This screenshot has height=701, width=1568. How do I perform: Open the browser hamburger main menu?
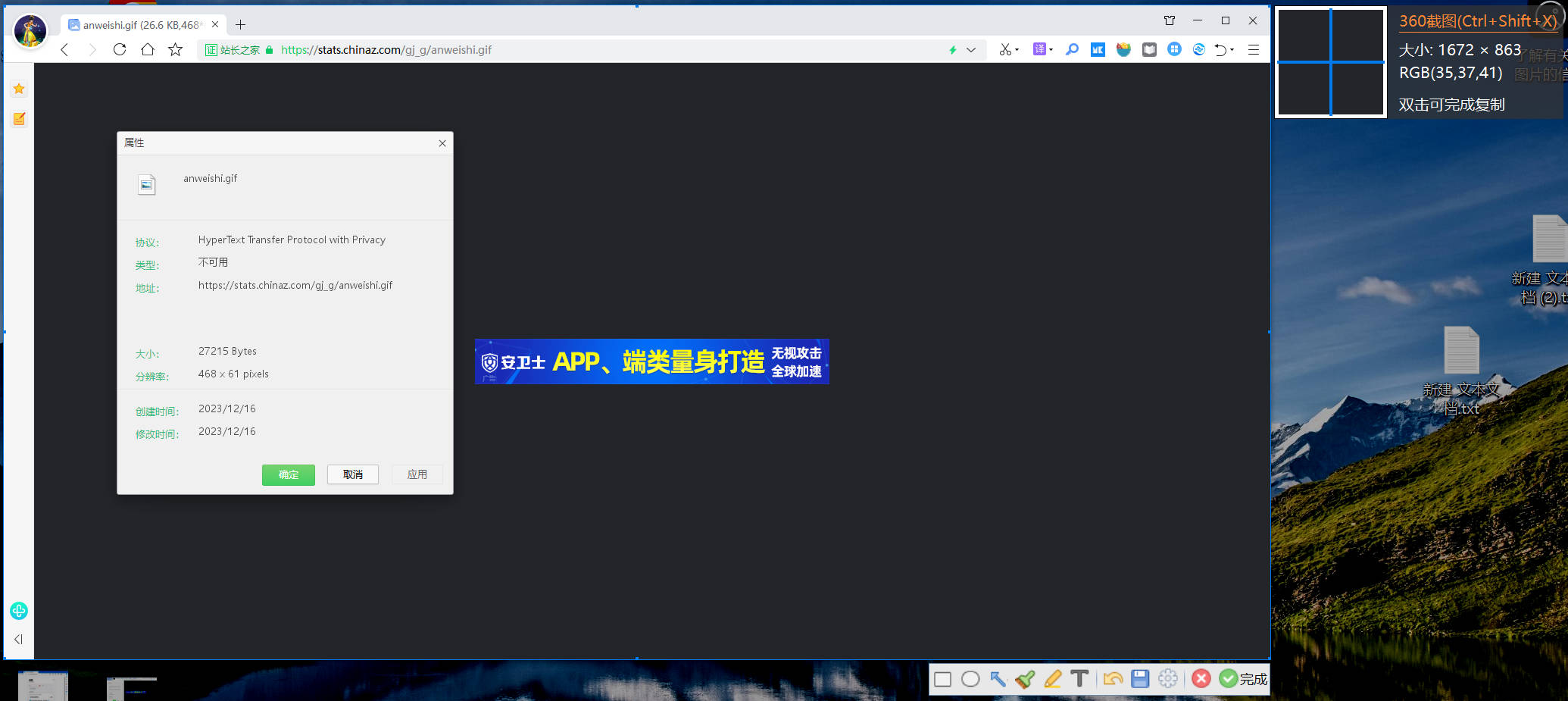[x=1254, y=50]
